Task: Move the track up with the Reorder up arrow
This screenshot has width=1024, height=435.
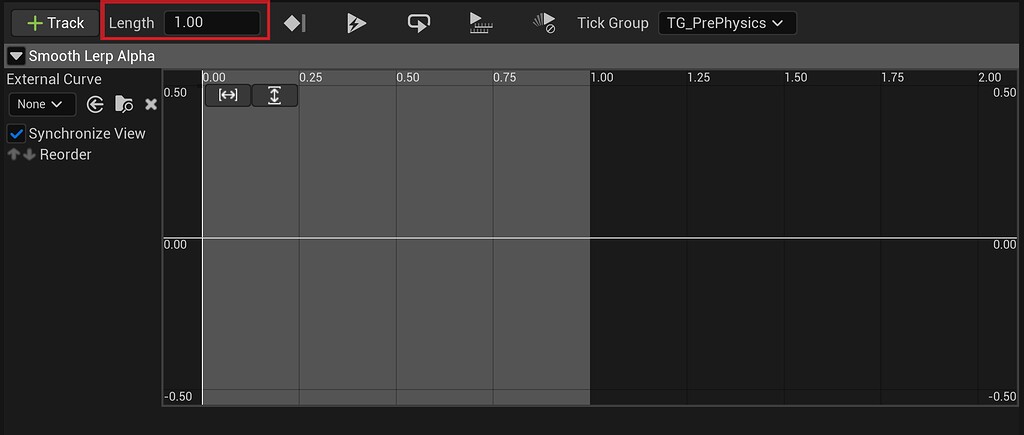Action: pos(14,155)
